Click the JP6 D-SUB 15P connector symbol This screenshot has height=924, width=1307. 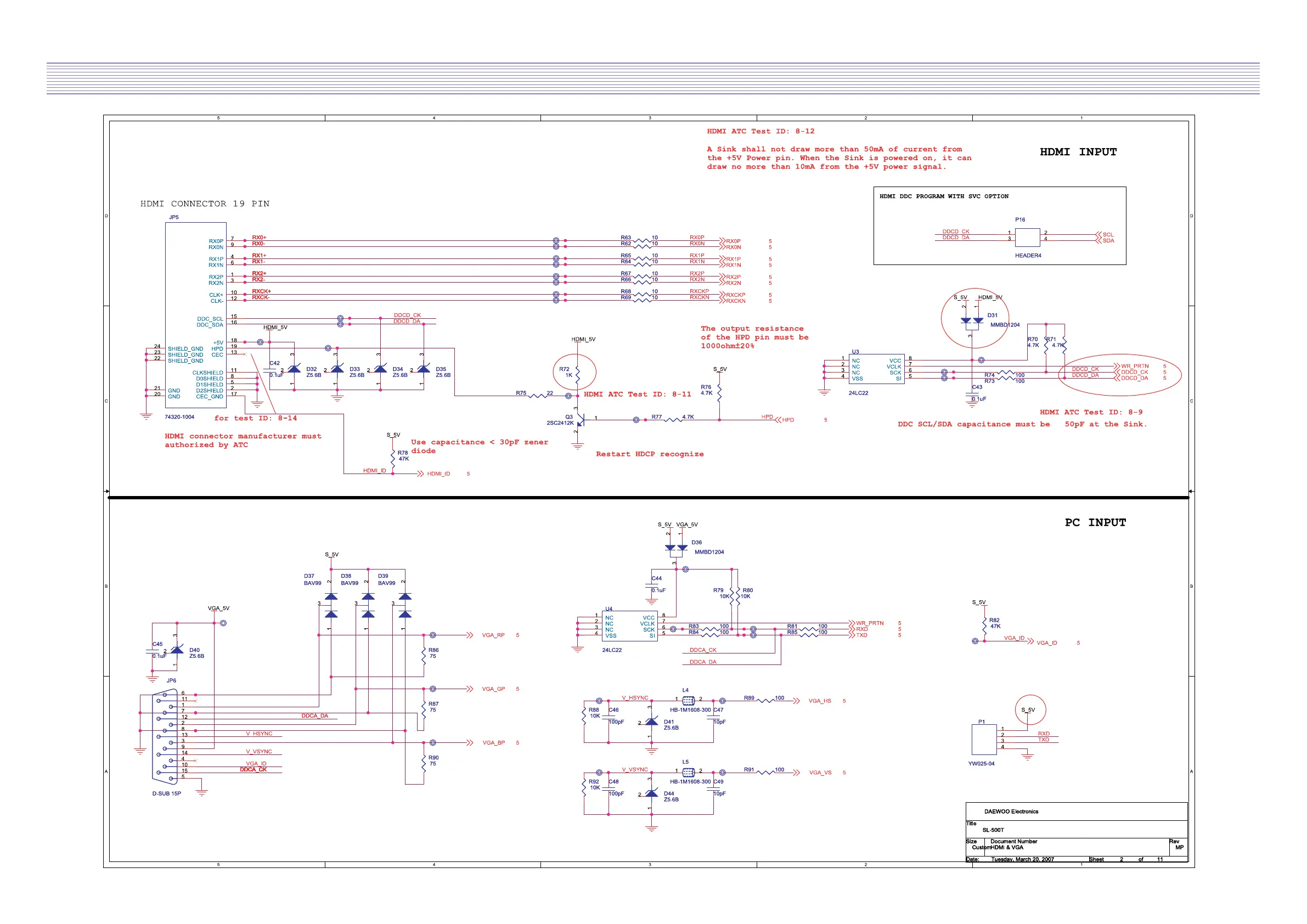(x=165, y=737)
